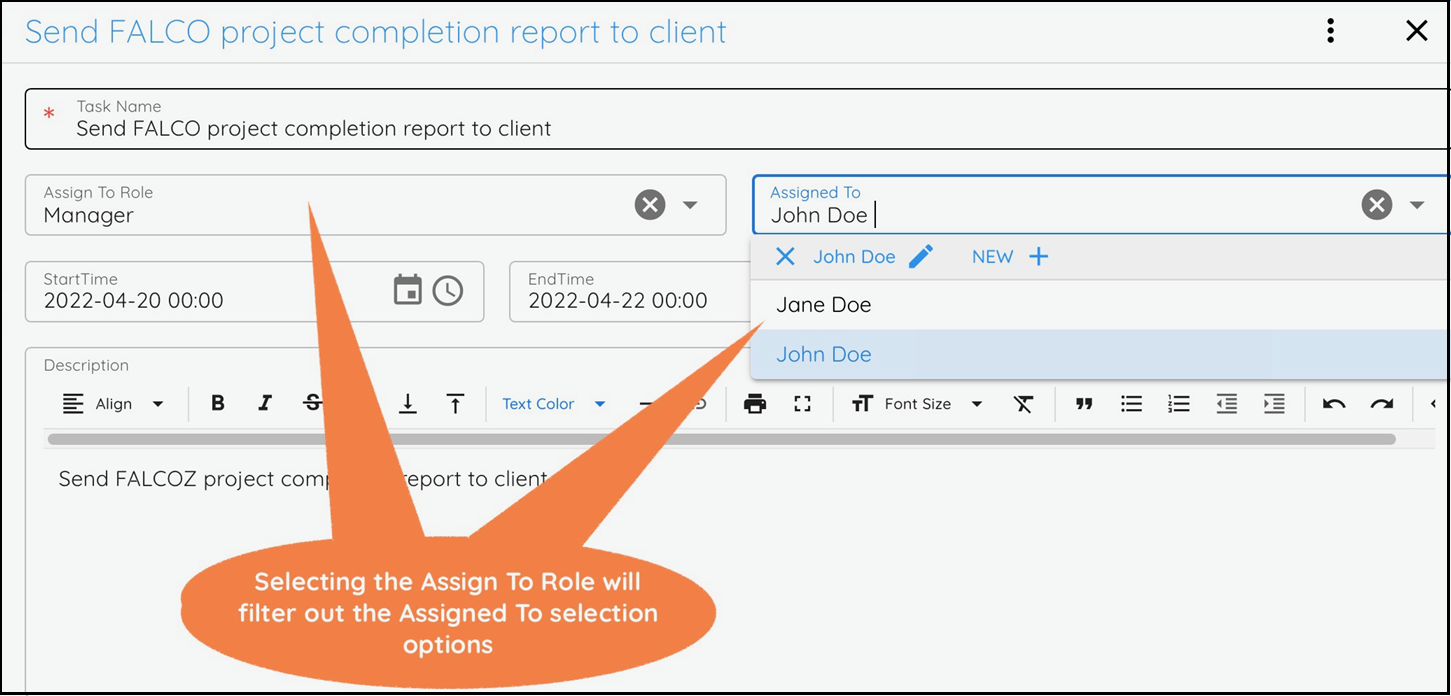The height and width of the screenshot is (696, 1451).
Task: Clear formatting with the remove-format icon
Action: click(x=1023, y=404)
